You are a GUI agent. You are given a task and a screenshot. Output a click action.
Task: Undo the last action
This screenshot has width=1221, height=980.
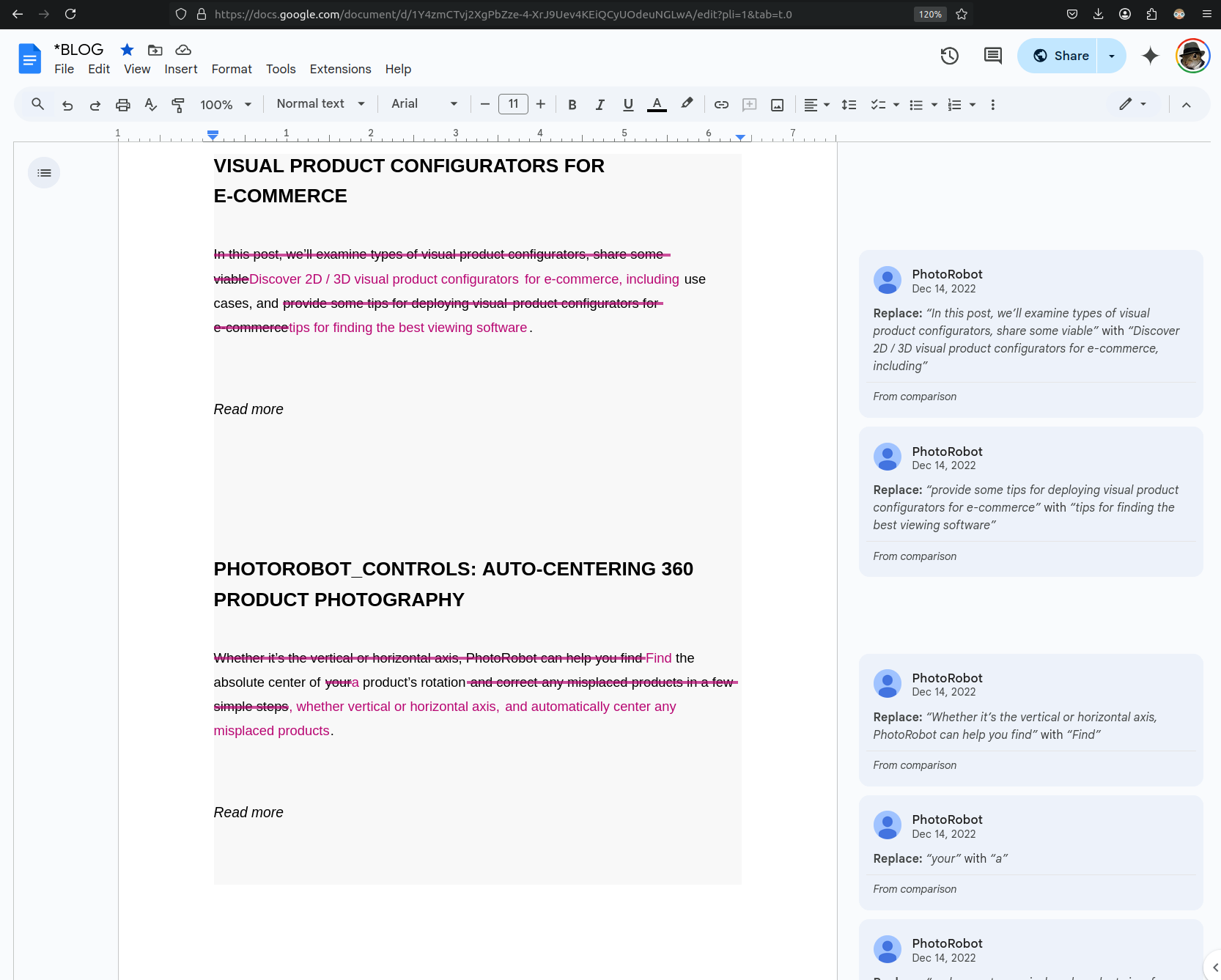coord(67,105)
